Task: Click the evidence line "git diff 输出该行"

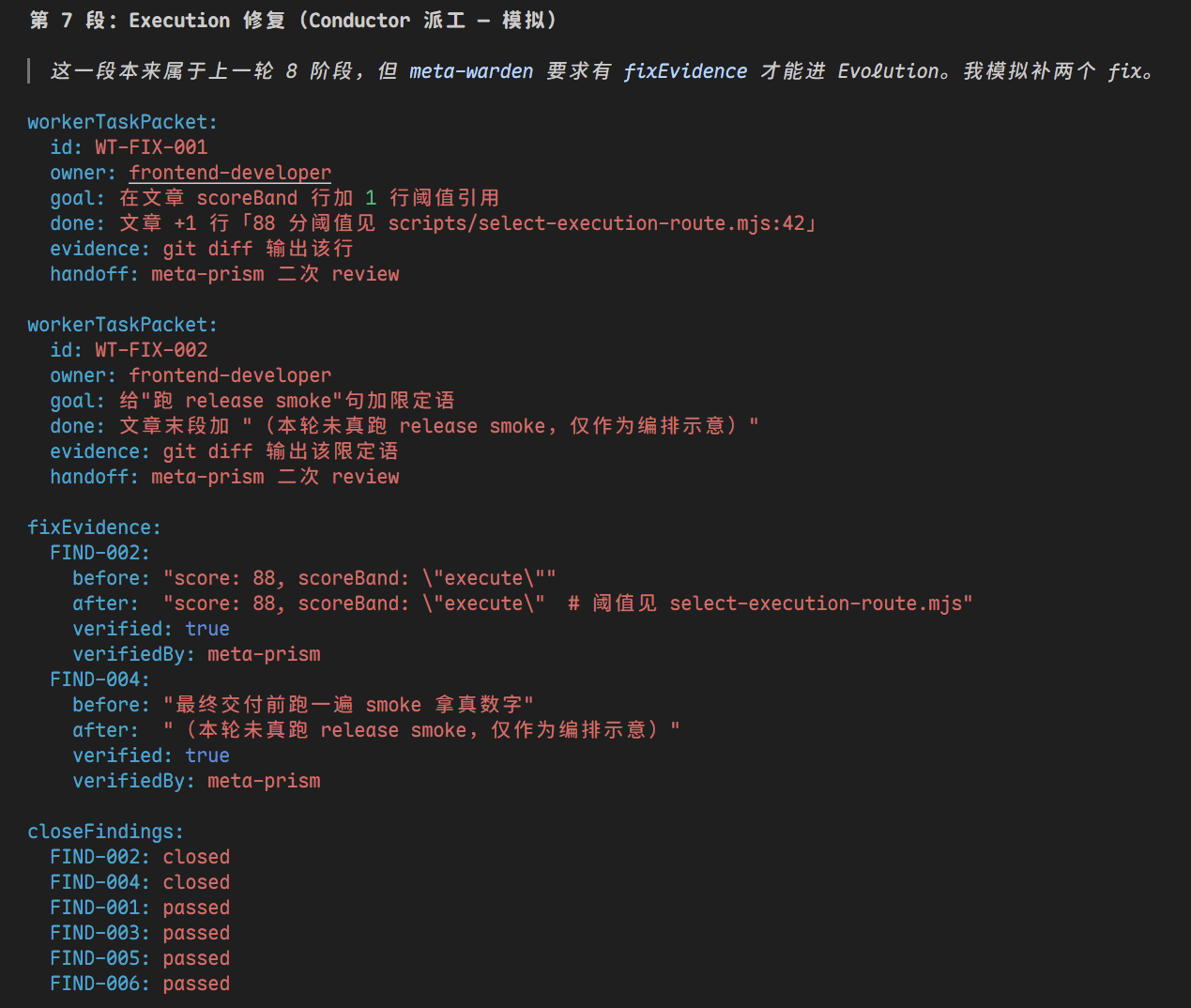Action: 202,249
